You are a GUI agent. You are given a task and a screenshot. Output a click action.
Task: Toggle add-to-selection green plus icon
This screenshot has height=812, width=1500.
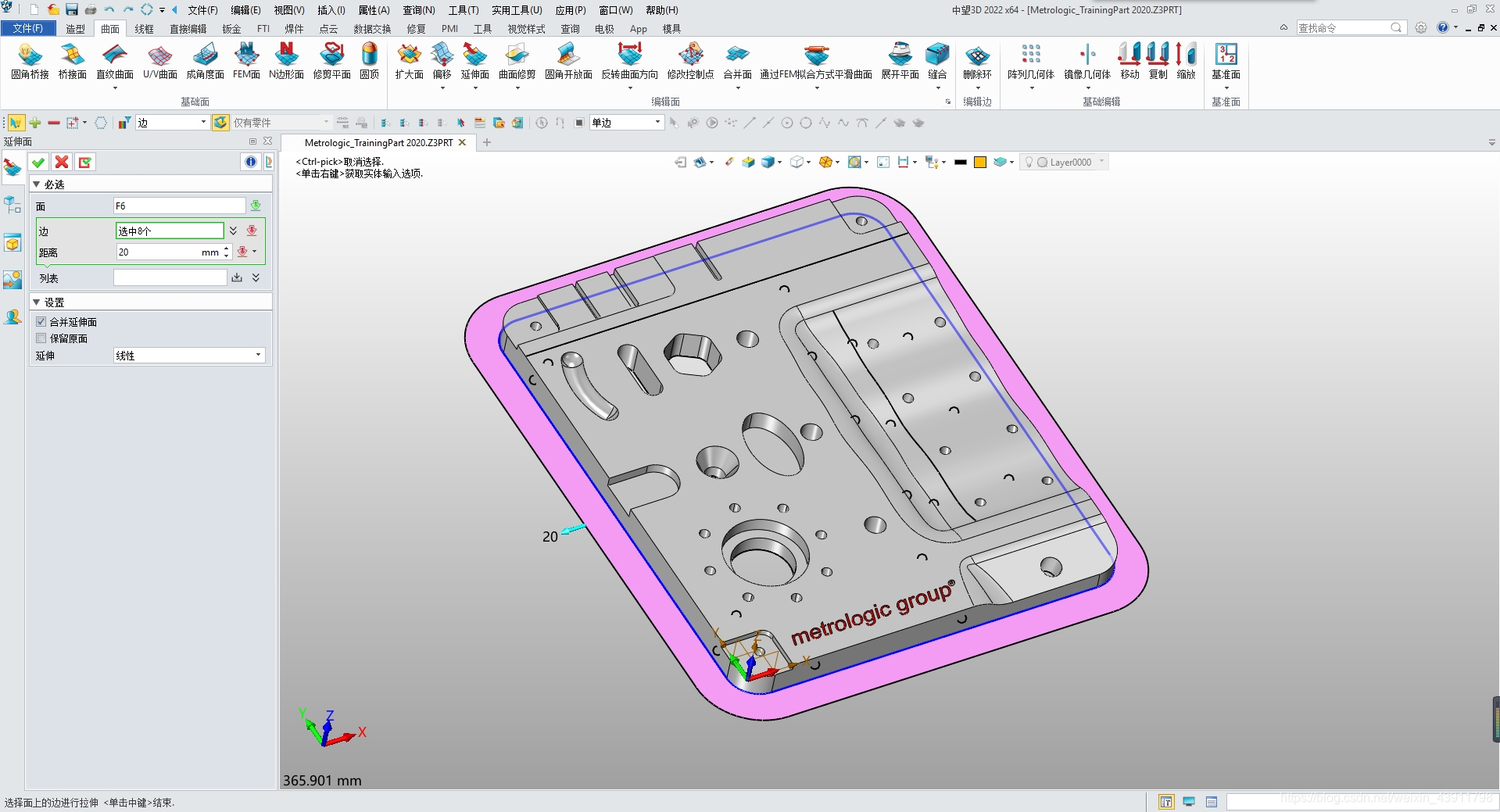point(35,123)
